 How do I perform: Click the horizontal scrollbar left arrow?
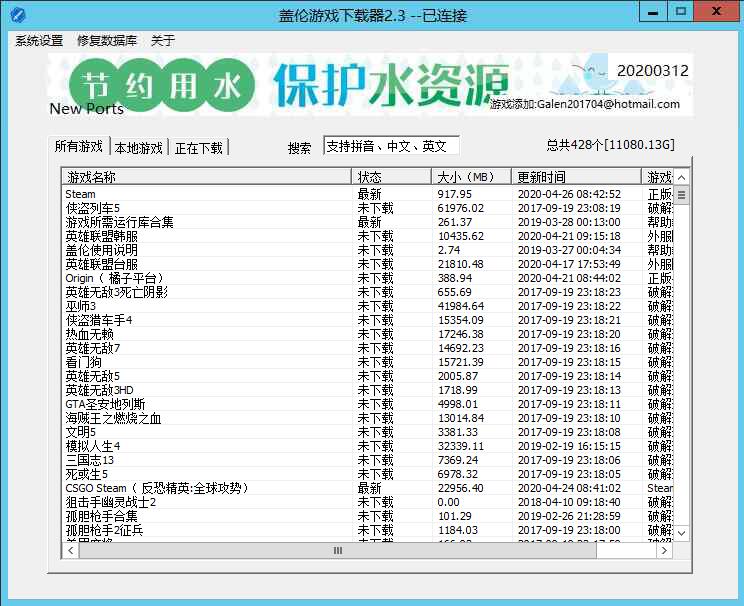coord(71,550)
